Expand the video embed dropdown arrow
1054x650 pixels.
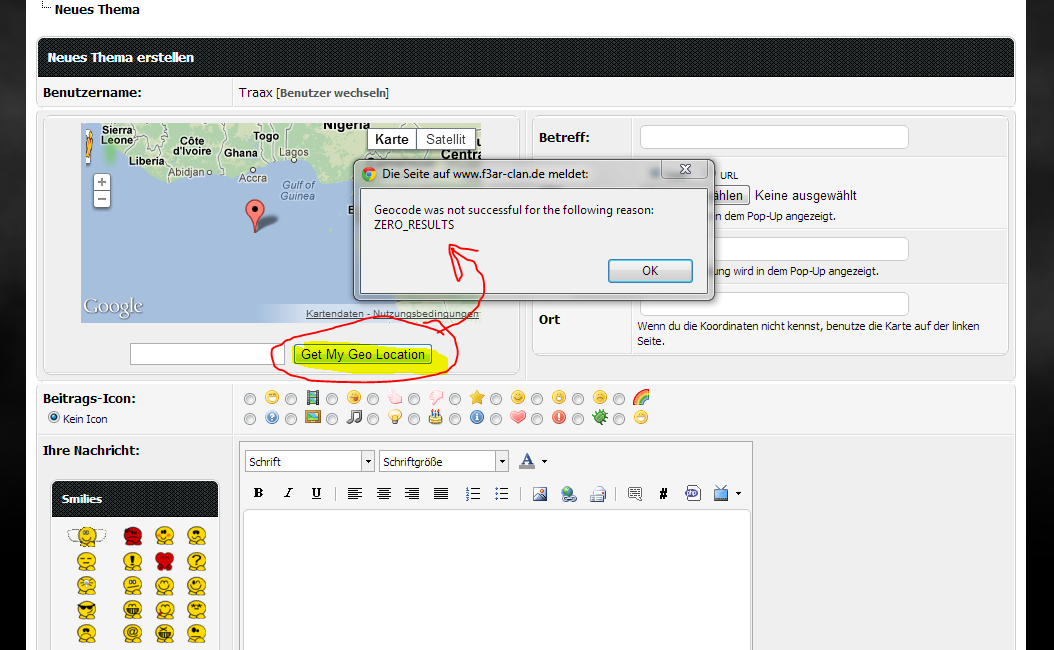tap(738, 493)
